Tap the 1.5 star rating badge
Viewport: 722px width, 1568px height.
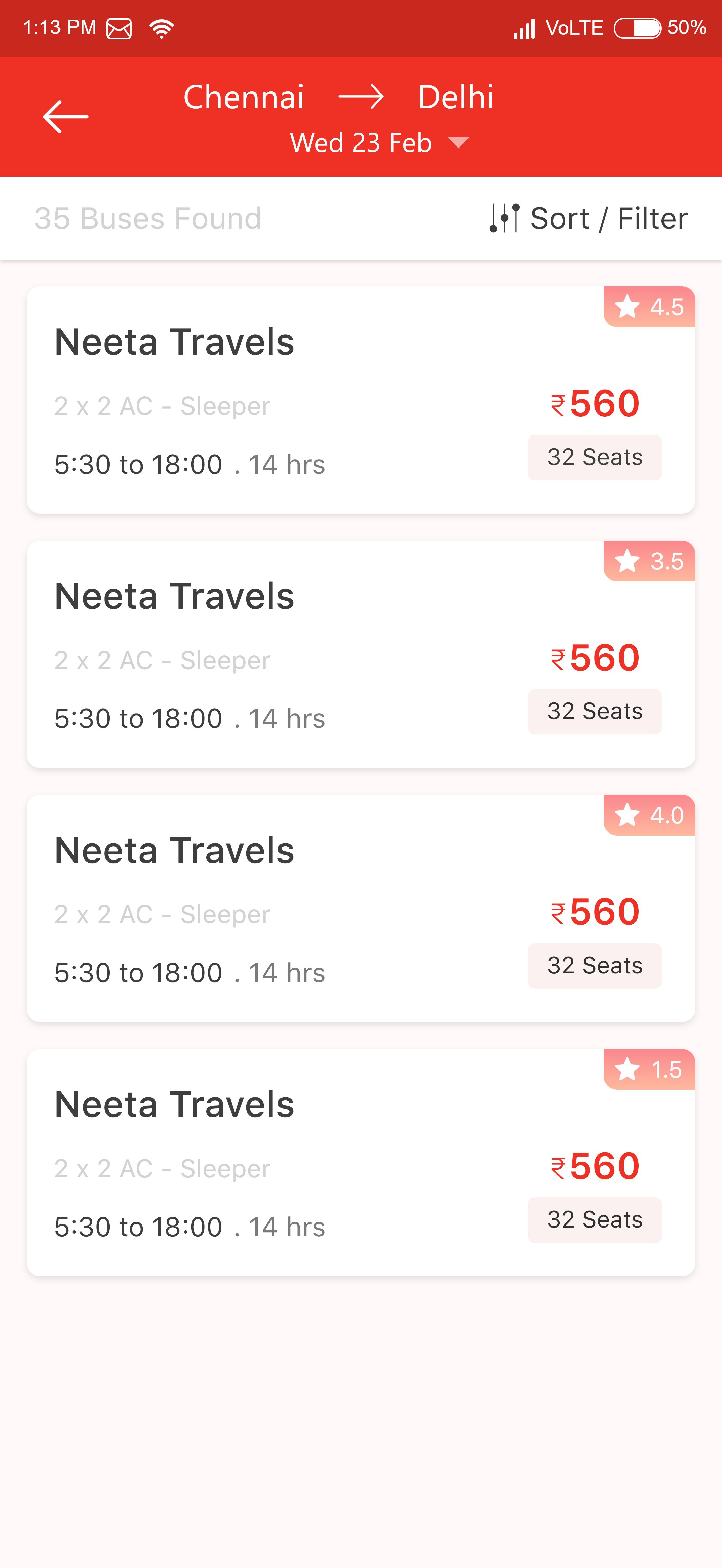click(x=649, y=1070)
